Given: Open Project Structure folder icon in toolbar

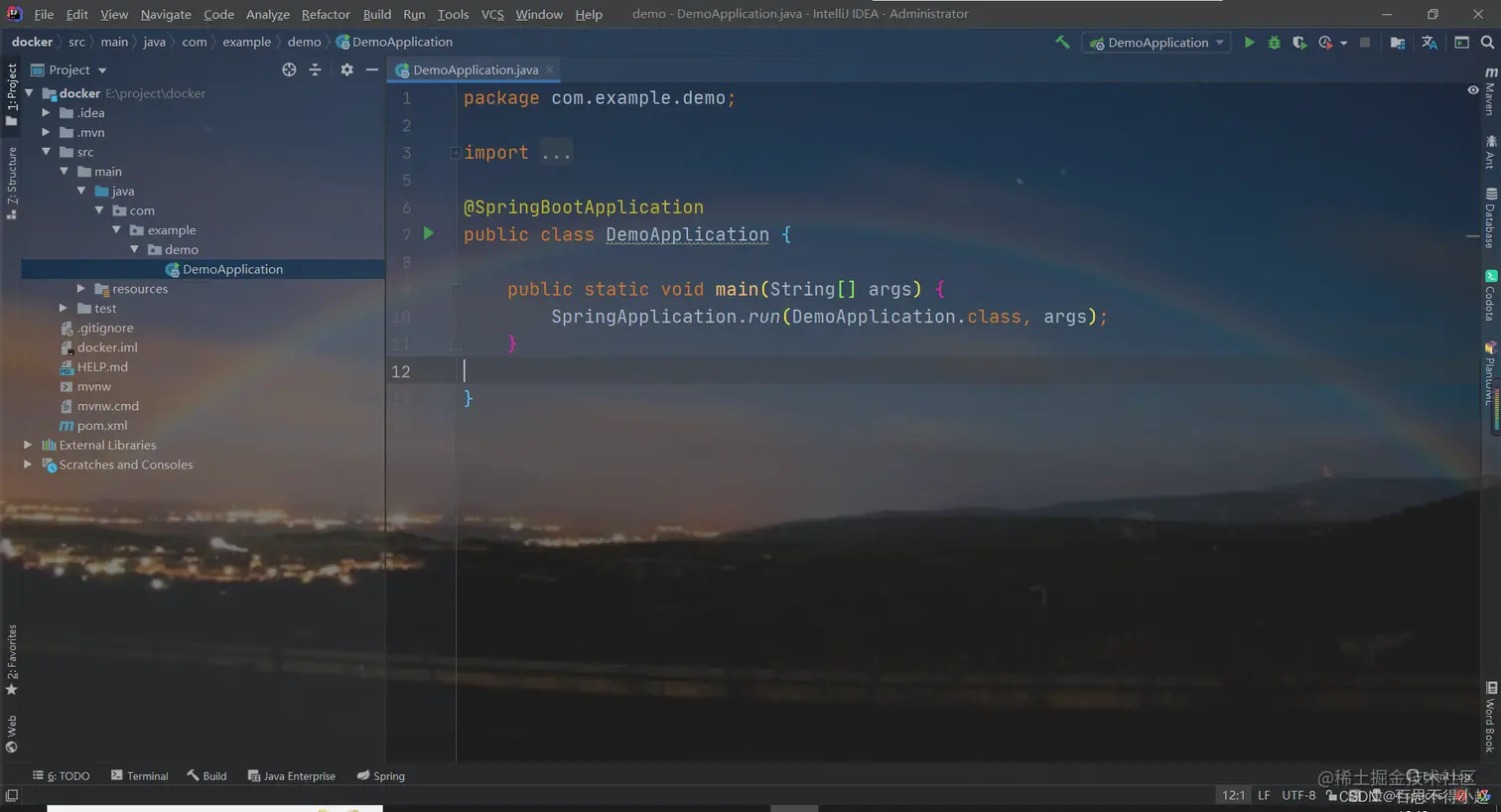Looking at the screenshot, I should (1398, 43).
